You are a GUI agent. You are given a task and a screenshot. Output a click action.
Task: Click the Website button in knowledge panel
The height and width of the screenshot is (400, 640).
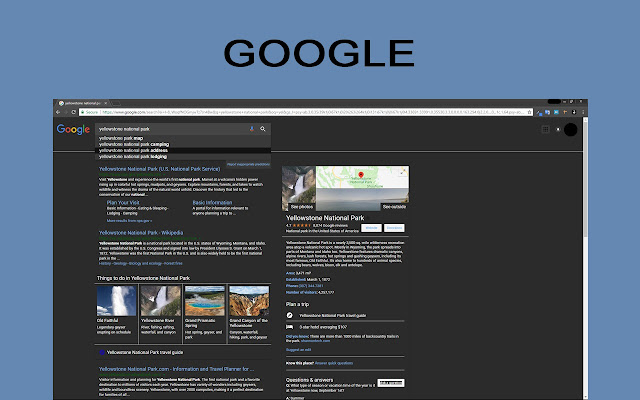point(371,228)
